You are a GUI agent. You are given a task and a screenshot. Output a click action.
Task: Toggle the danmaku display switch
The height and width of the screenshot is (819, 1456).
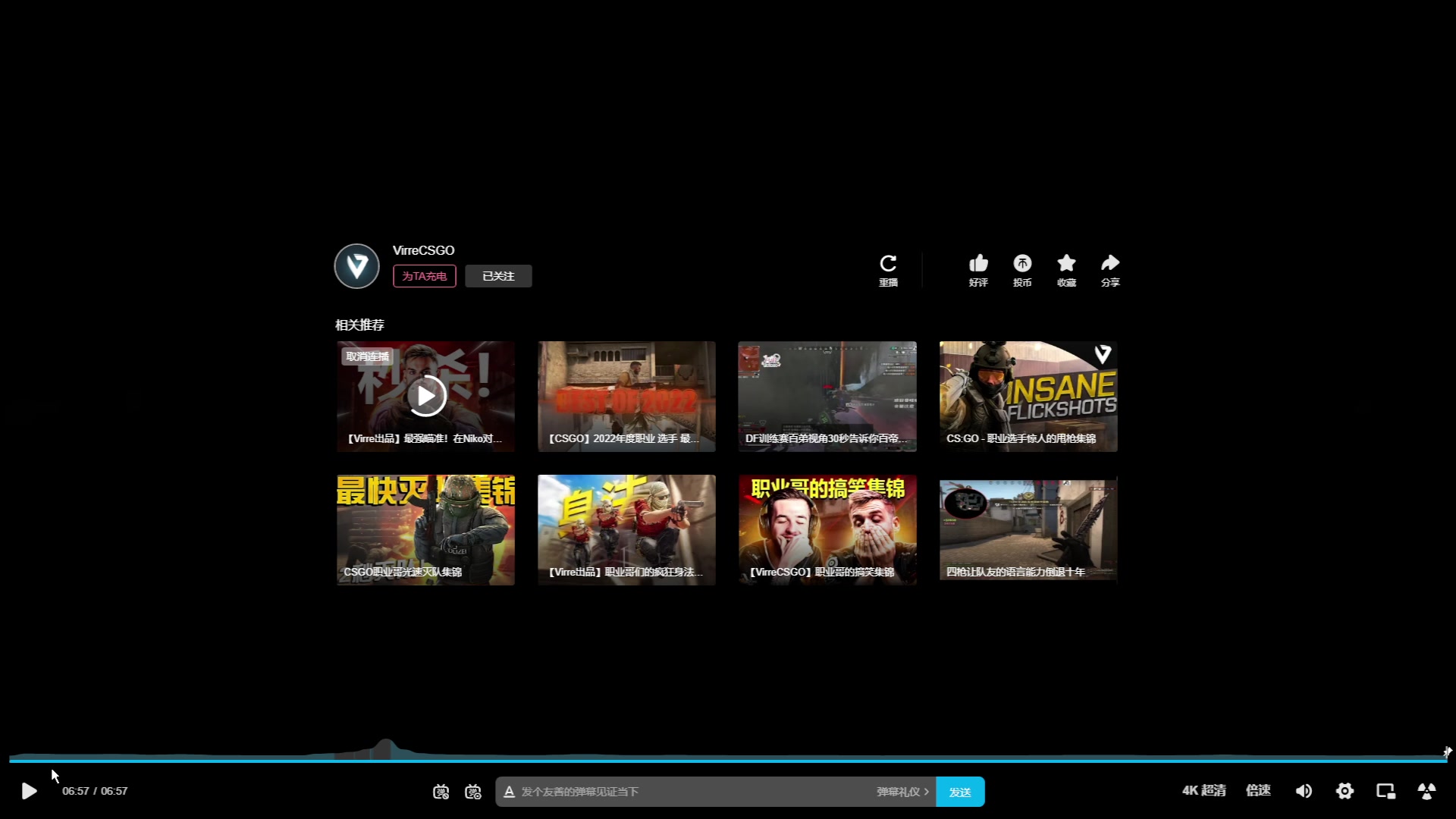(x=441, y=792)
